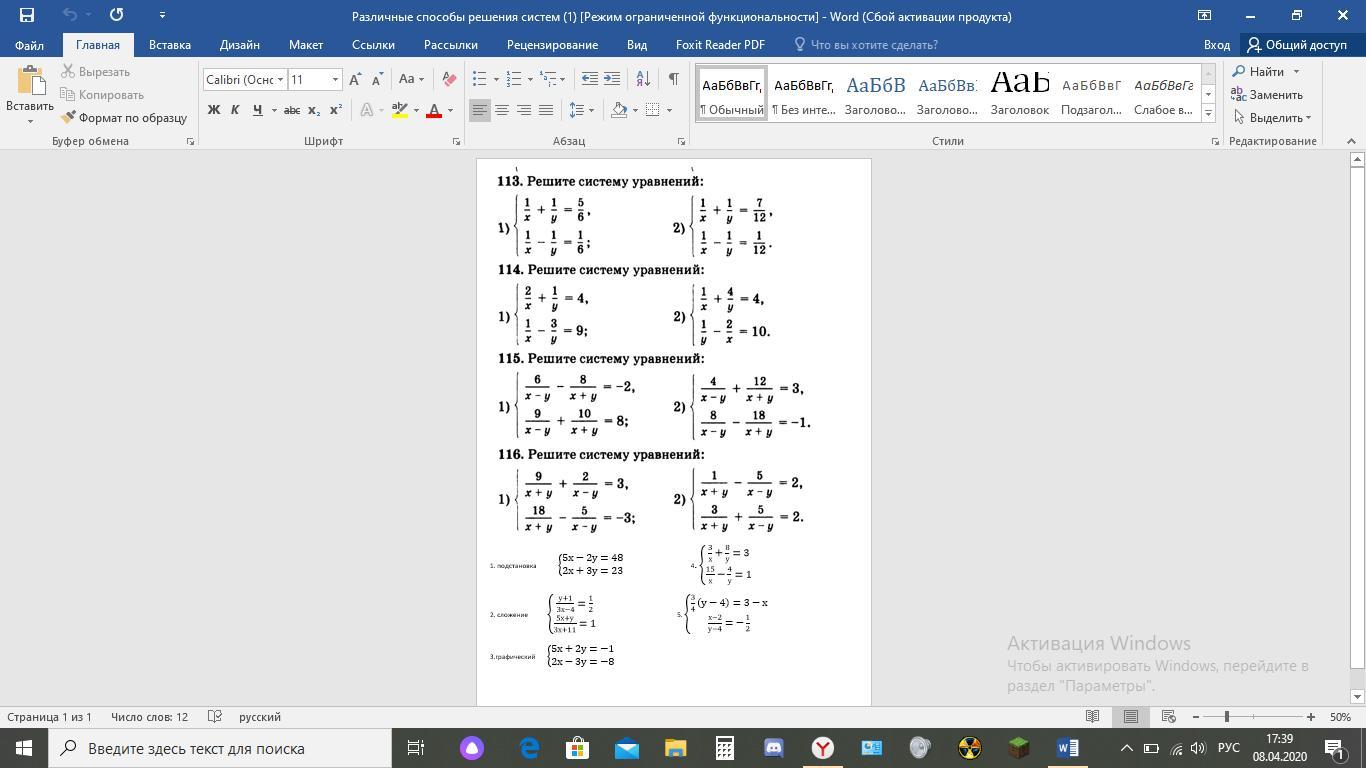
Task: Open the Text Effects icon
Action: (368, 110)
